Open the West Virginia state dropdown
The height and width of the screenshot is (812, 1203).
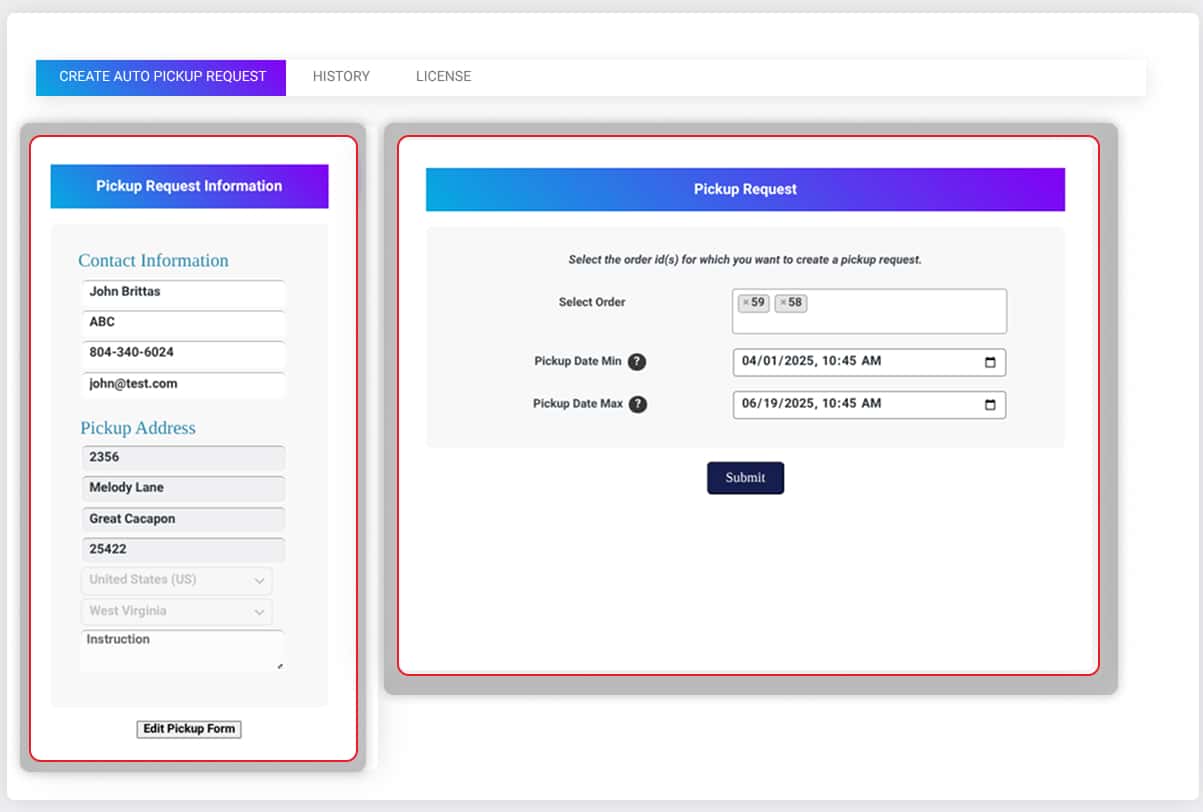[176, 611]
